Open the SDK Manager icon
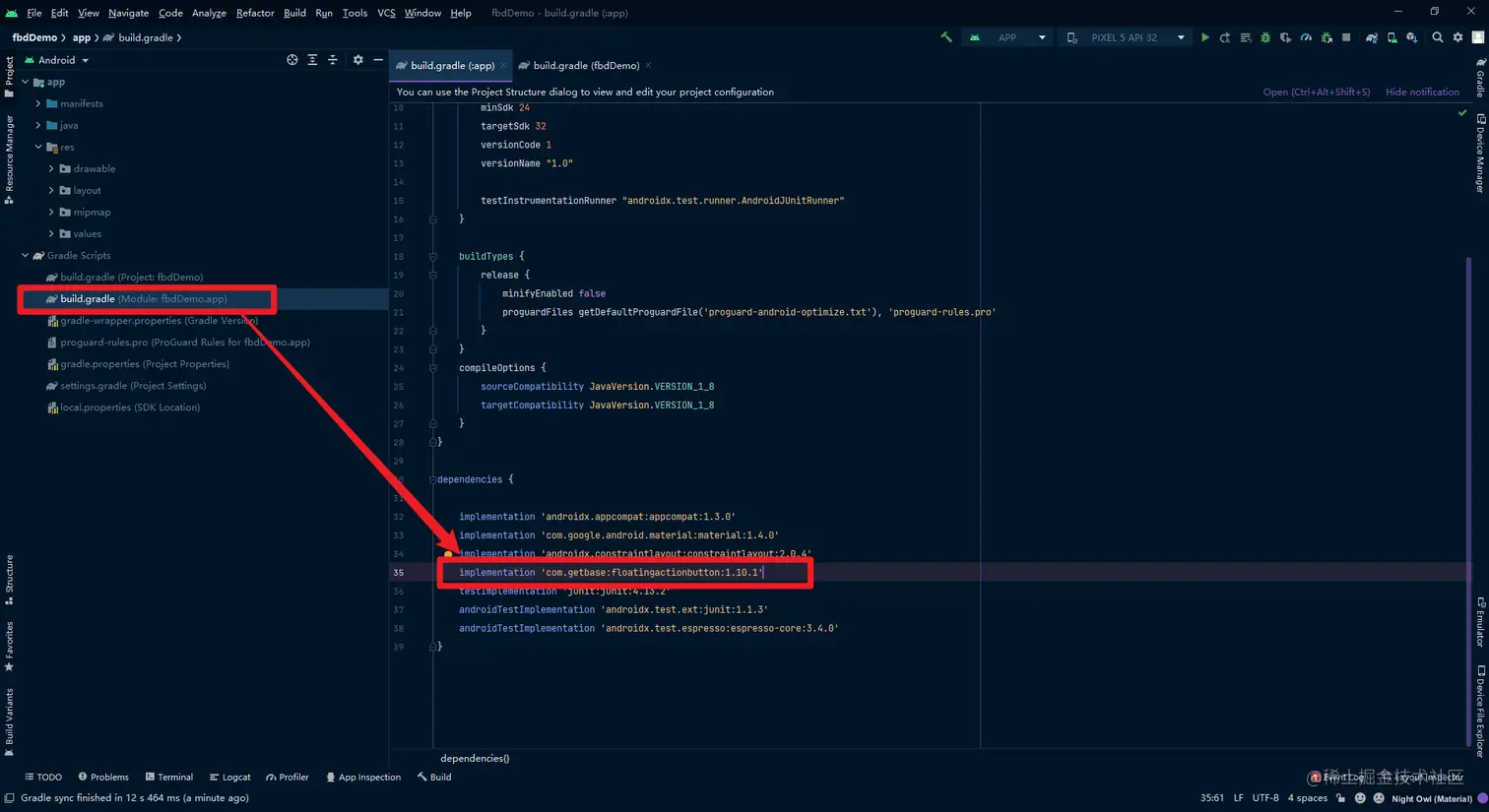Image resolution: width=1489 pixels, height=812 pixels. (1412, 37)
